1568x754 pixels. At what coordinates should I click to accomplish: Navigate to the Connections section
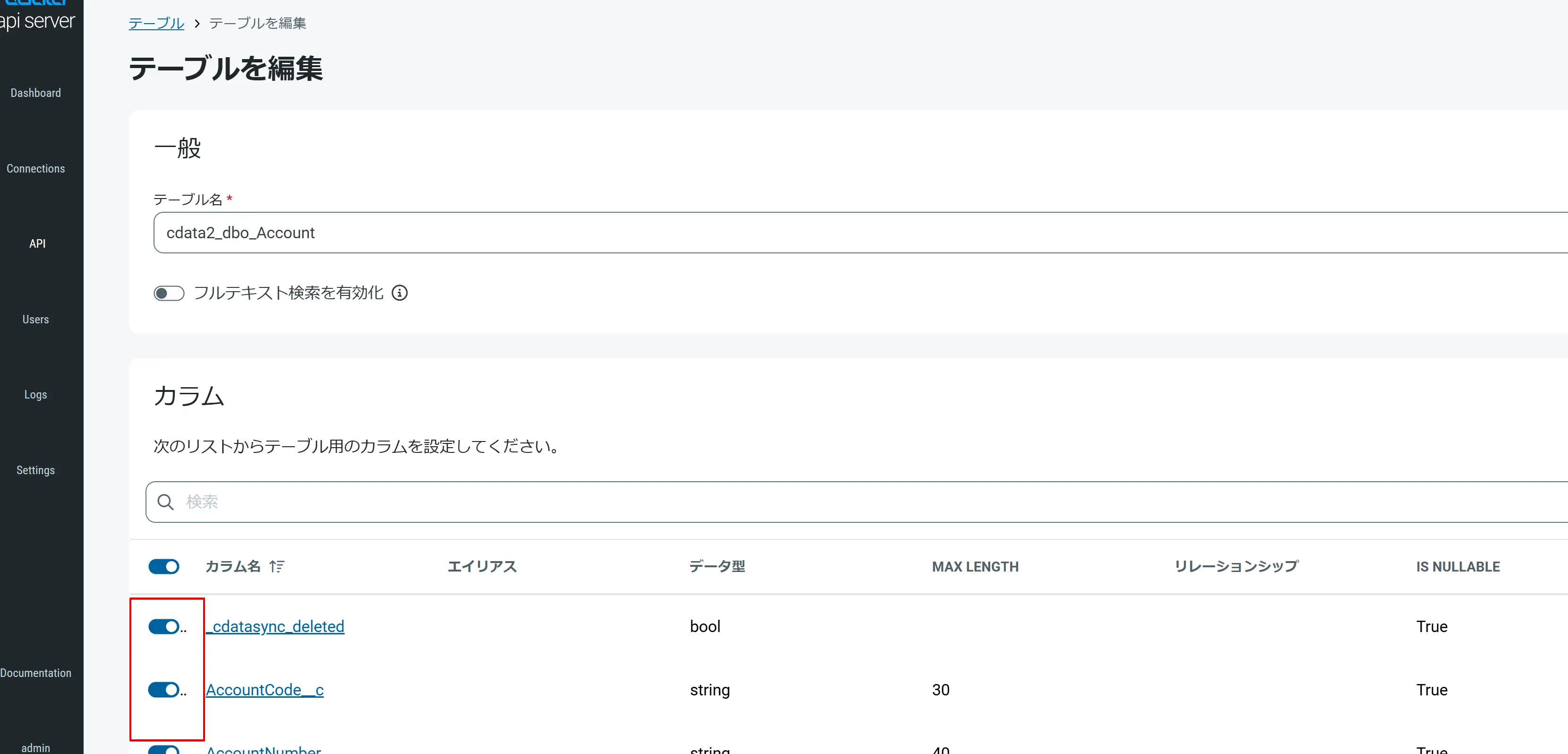click(x=35, y=168)
